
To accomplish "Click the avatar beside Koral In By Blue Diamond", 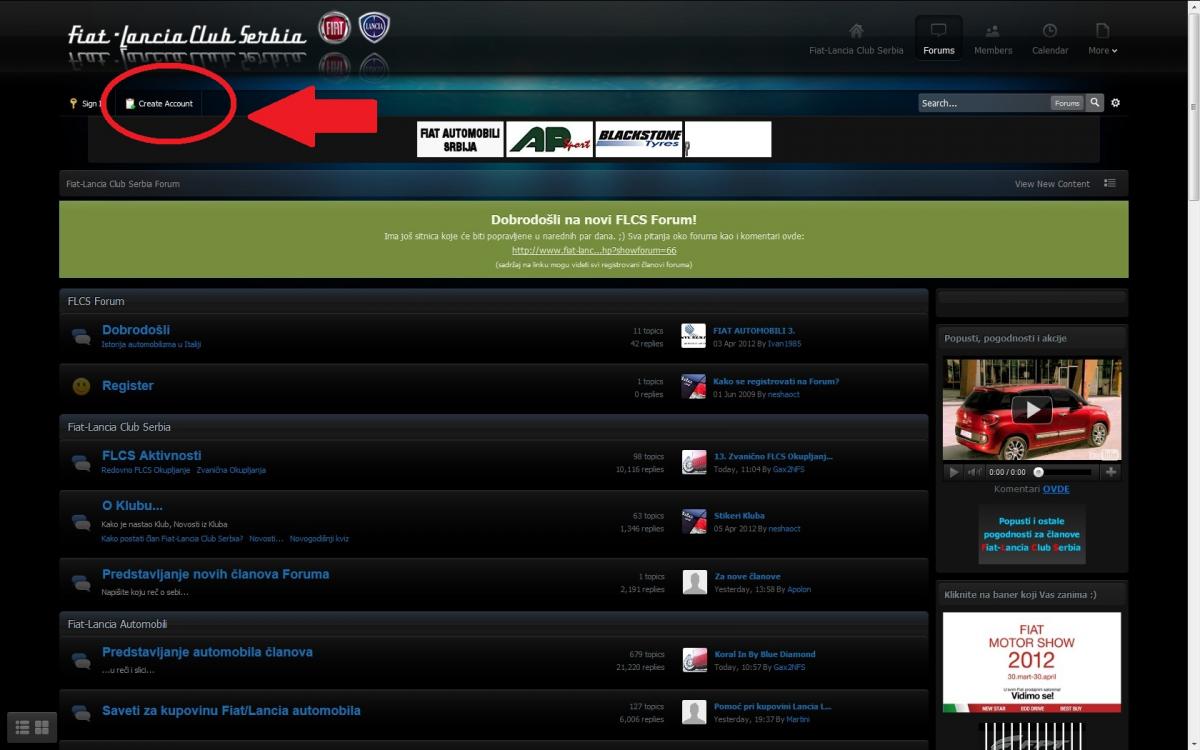I will 694,660.
